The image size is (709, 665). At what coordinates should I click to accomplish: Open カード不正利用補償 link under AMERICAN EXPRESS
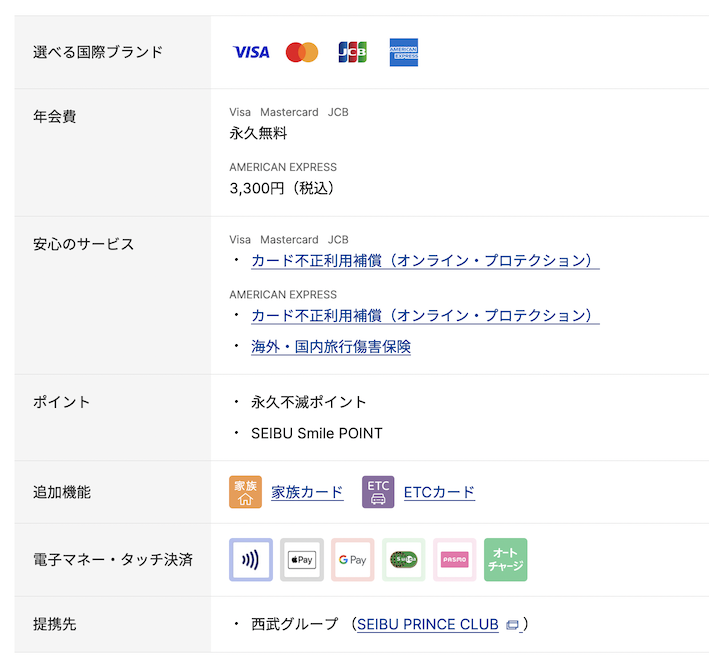tap(425, 316)
